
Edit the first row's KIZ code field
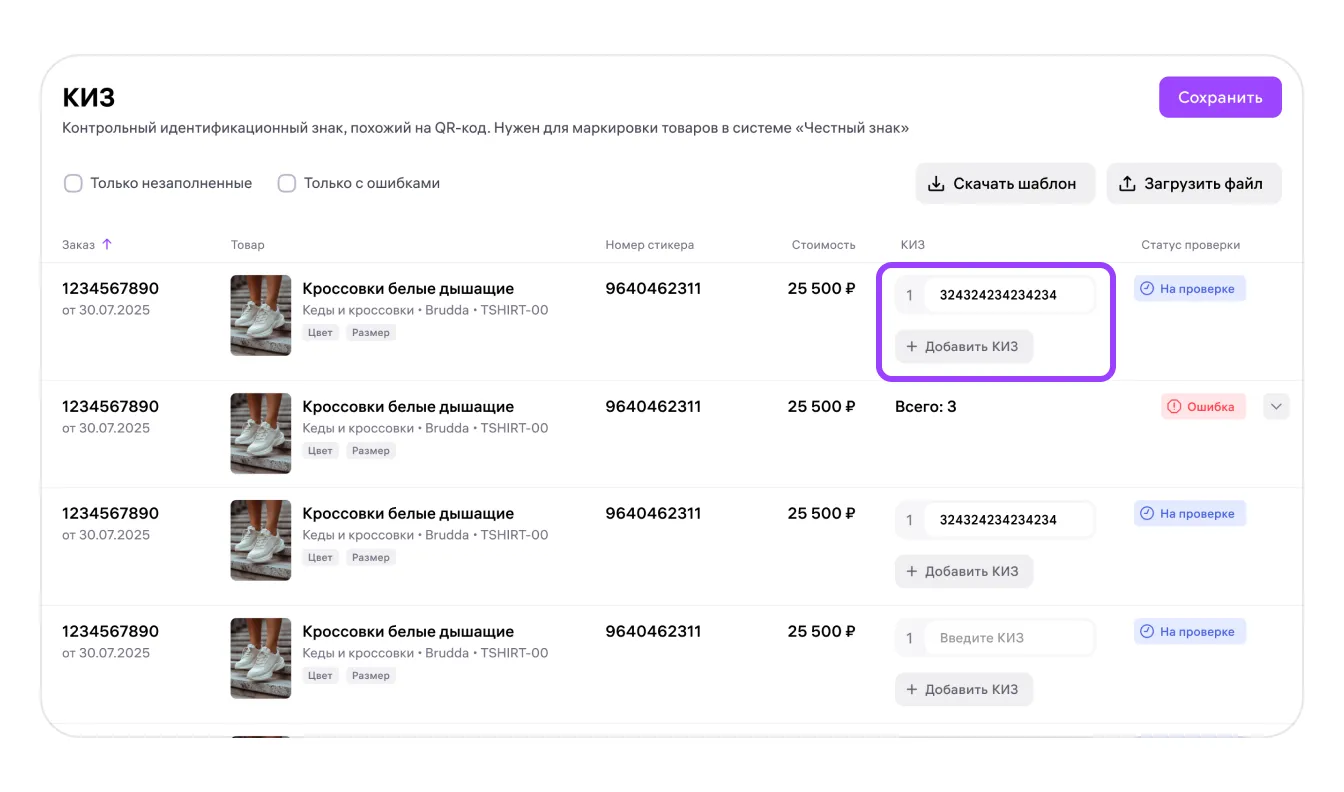tap(1006, 295)
